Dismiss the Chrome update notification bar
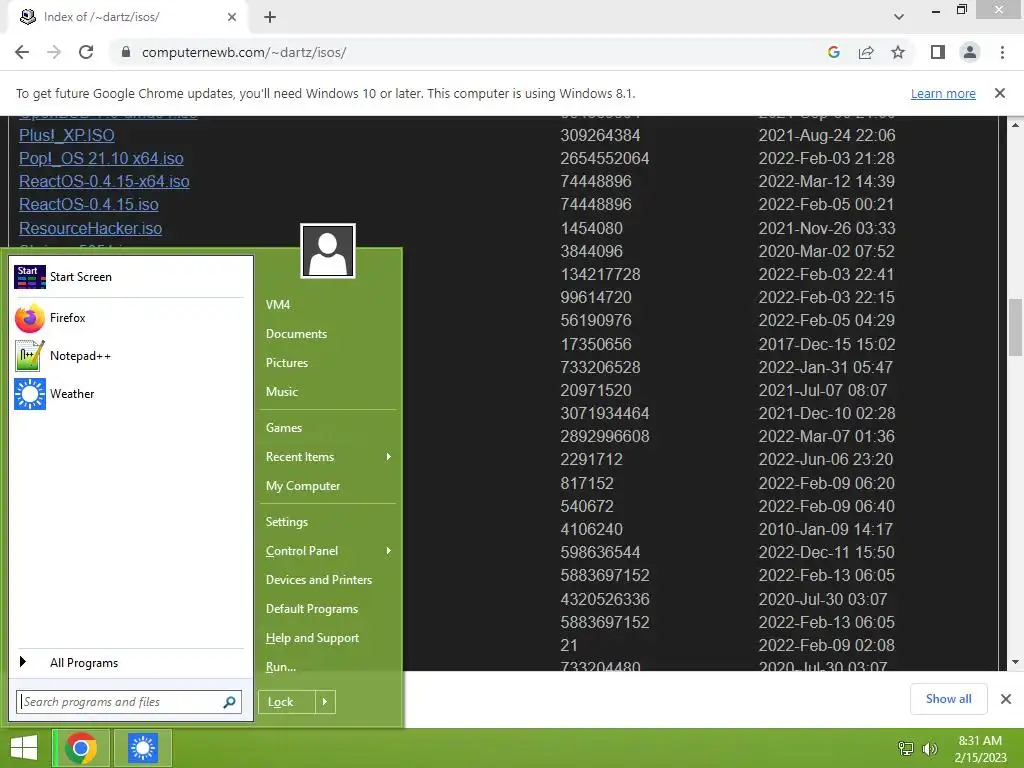 click(1000, 93)
